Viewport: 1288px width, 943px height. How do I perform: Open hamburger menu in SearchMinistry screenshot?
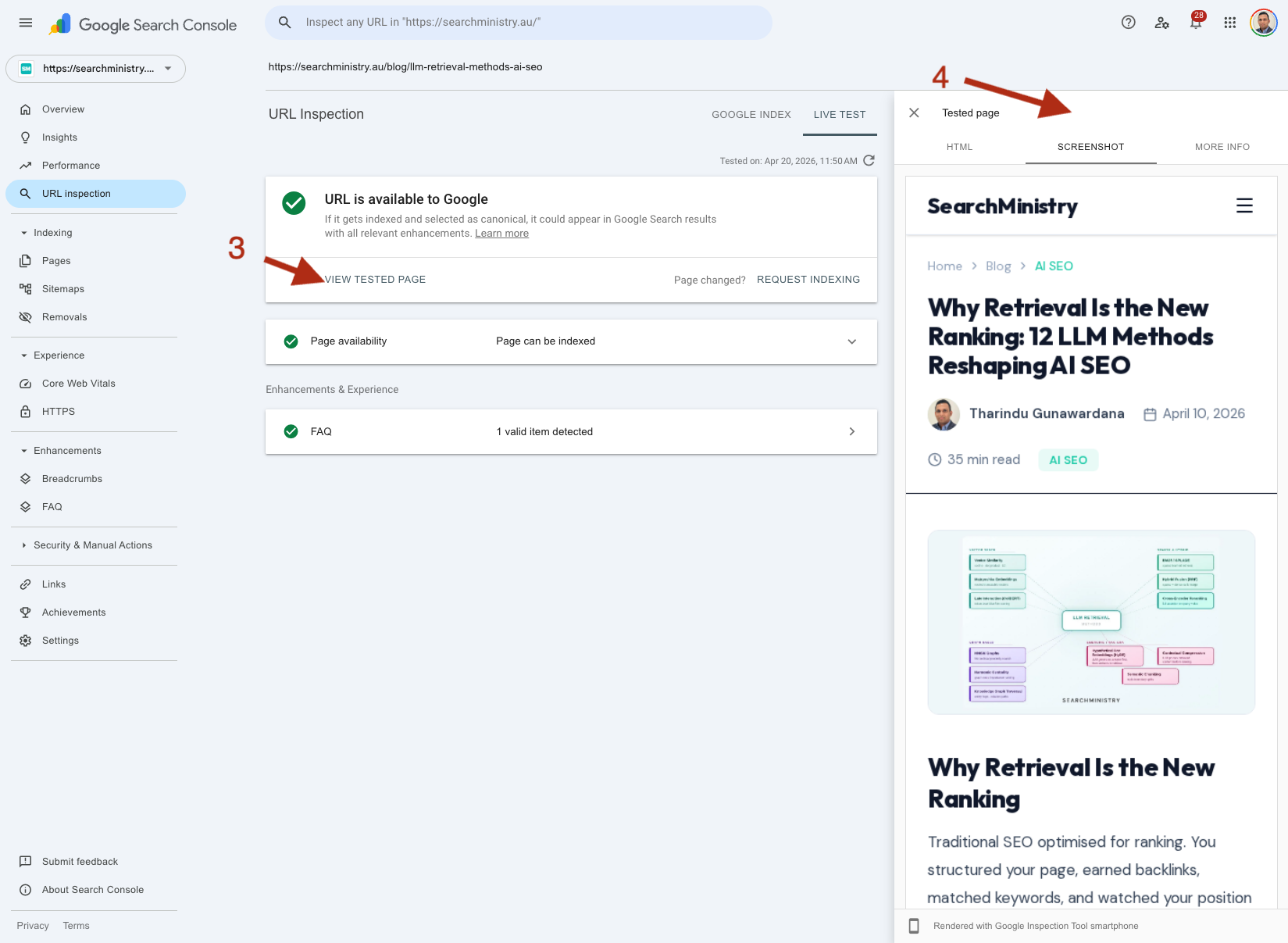pos(1244,205)
